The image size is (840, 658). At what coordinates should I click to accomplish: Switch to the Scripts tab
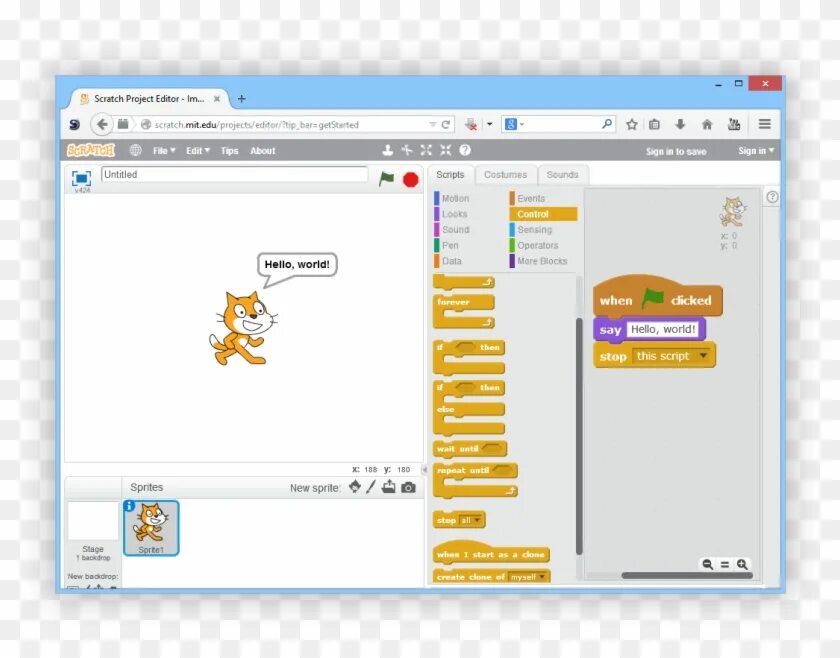[x=450, y=175]
